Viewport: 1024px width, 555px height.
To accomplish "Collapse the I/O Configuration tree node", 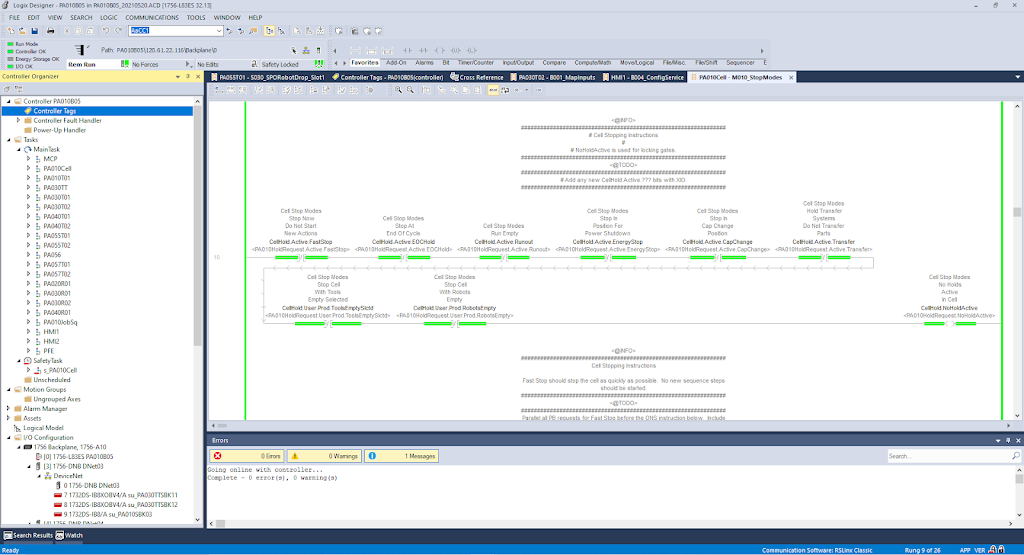I will pos(9,438).
